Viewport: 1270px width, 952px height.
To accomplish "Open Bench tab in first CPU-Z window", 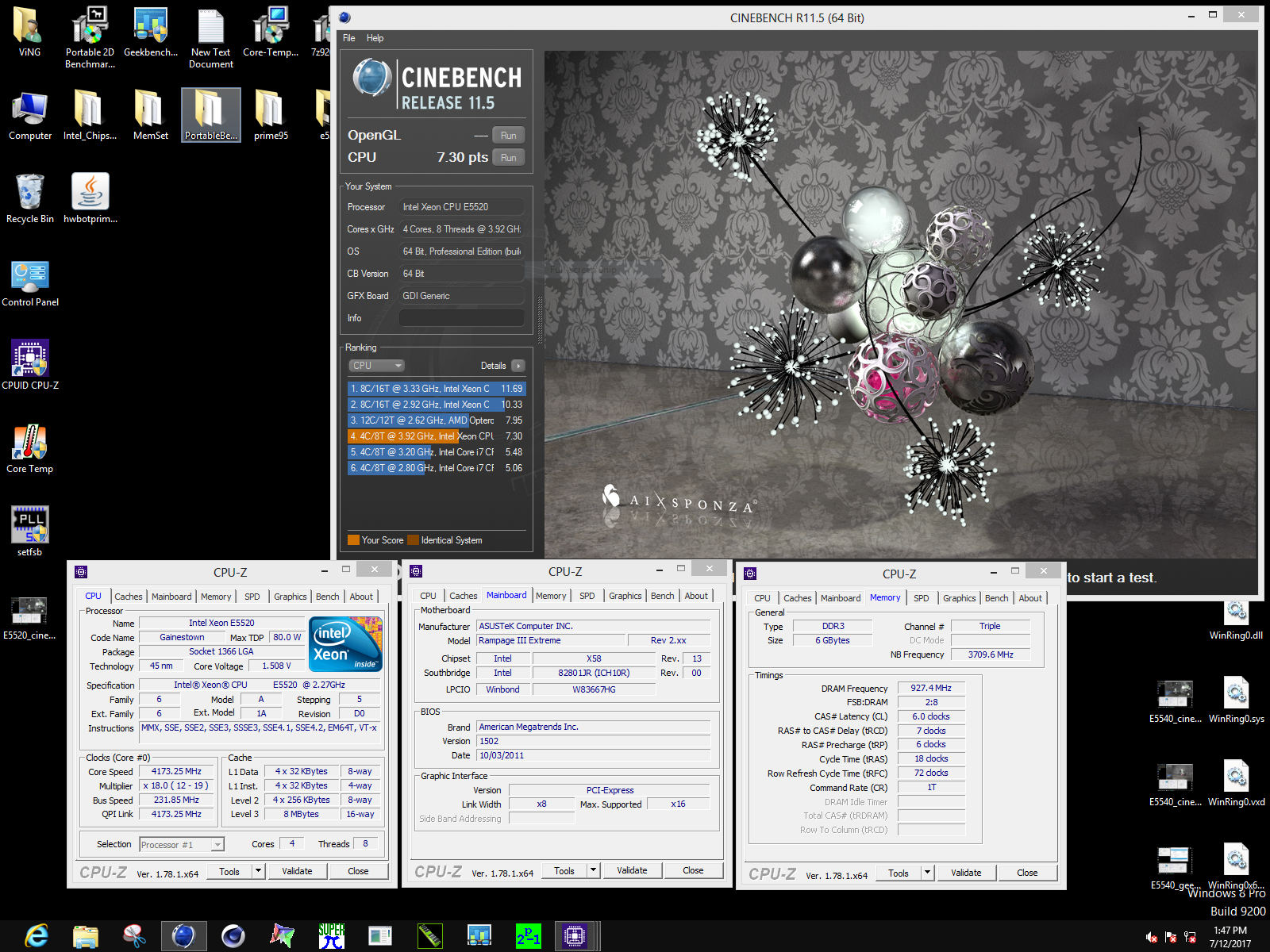I will tap(327, 597).
